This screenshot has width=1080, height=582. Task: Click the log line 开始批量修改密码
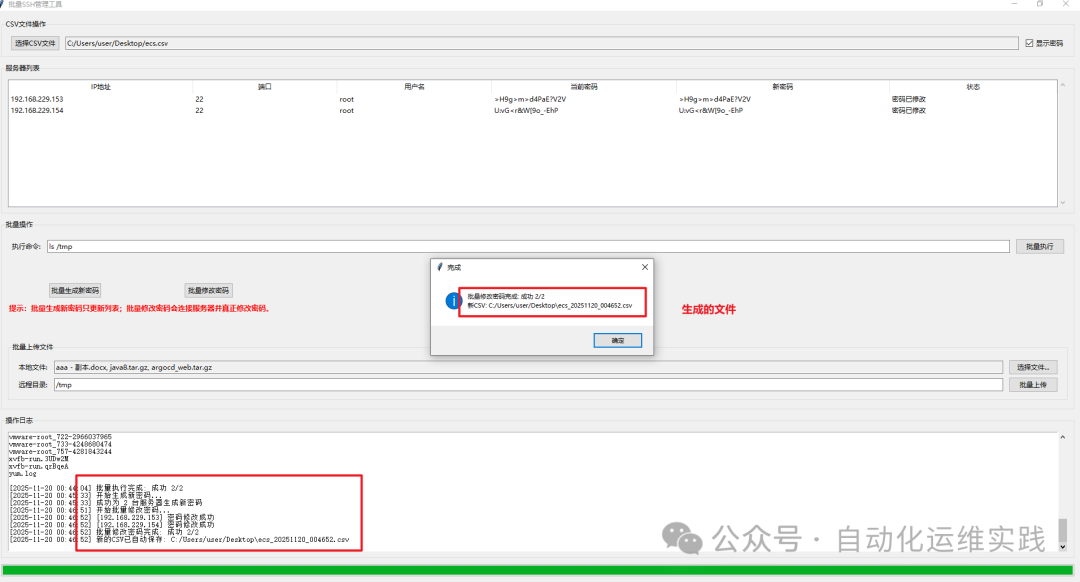click(90, 510)
